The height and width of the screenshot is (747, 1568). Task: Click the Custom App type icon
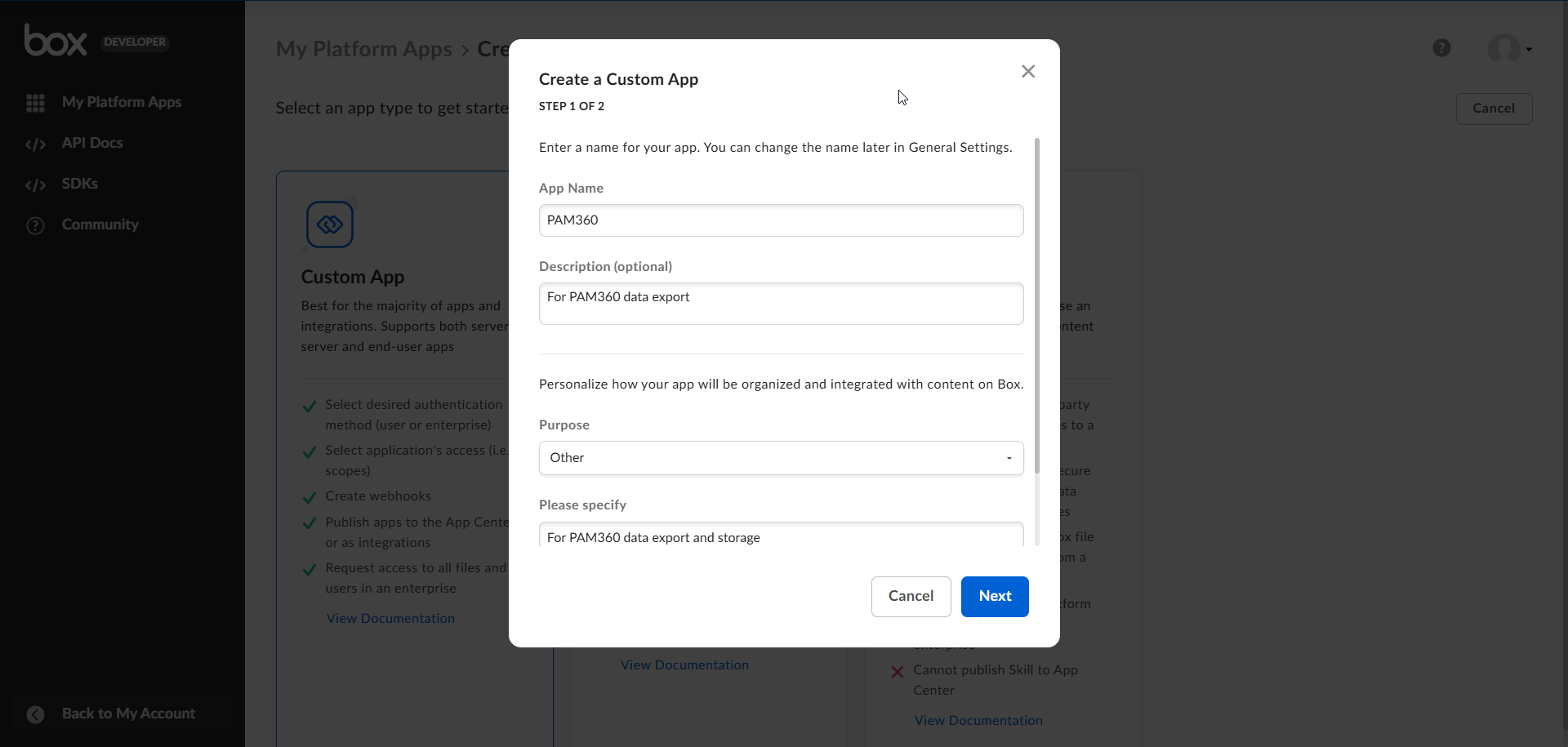(x=330, y=224)
